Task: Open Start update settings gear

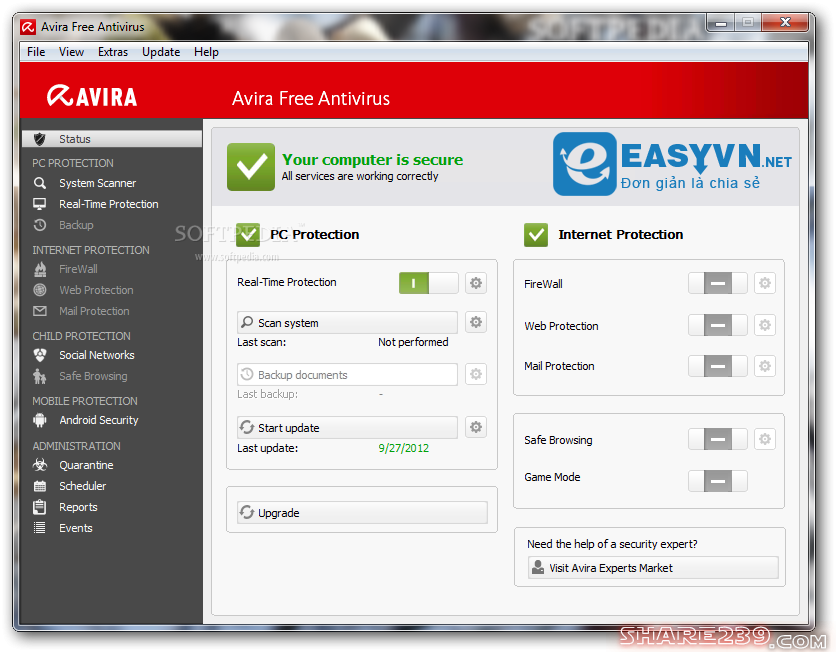Action: (x=476, y=427)
